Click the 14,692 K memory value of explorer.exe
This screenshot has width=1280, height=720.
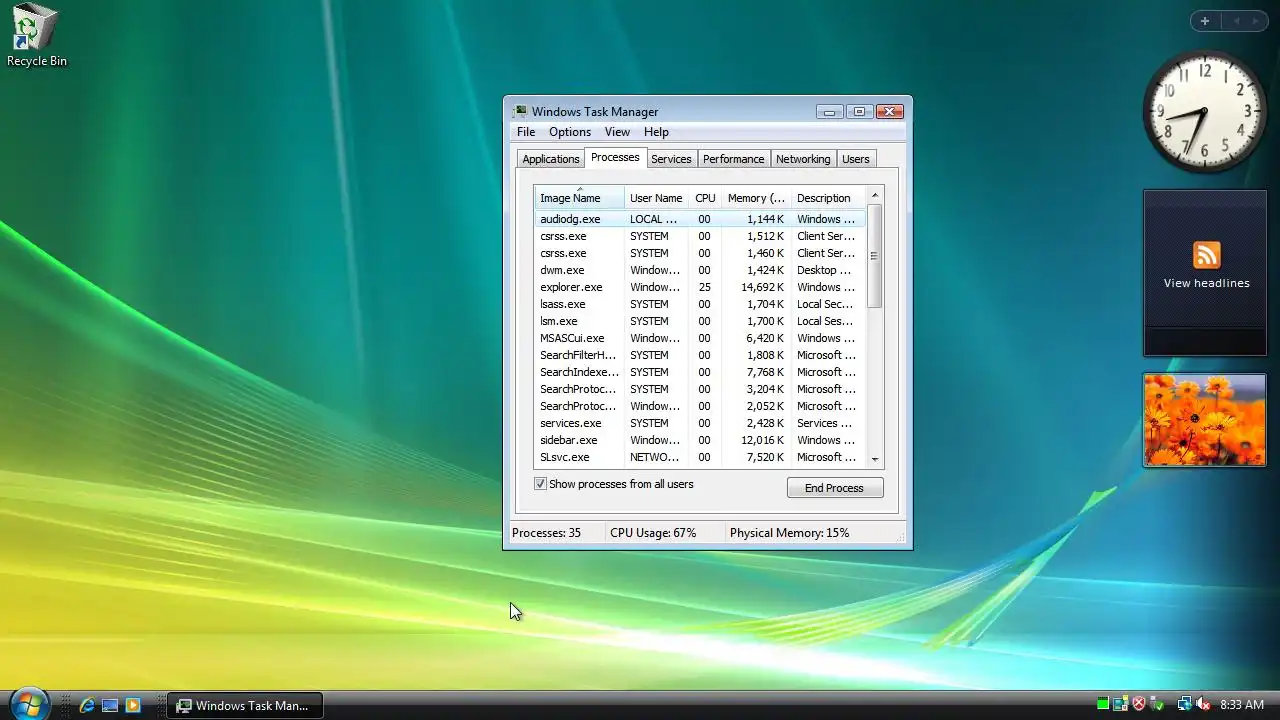coord(763,287)
